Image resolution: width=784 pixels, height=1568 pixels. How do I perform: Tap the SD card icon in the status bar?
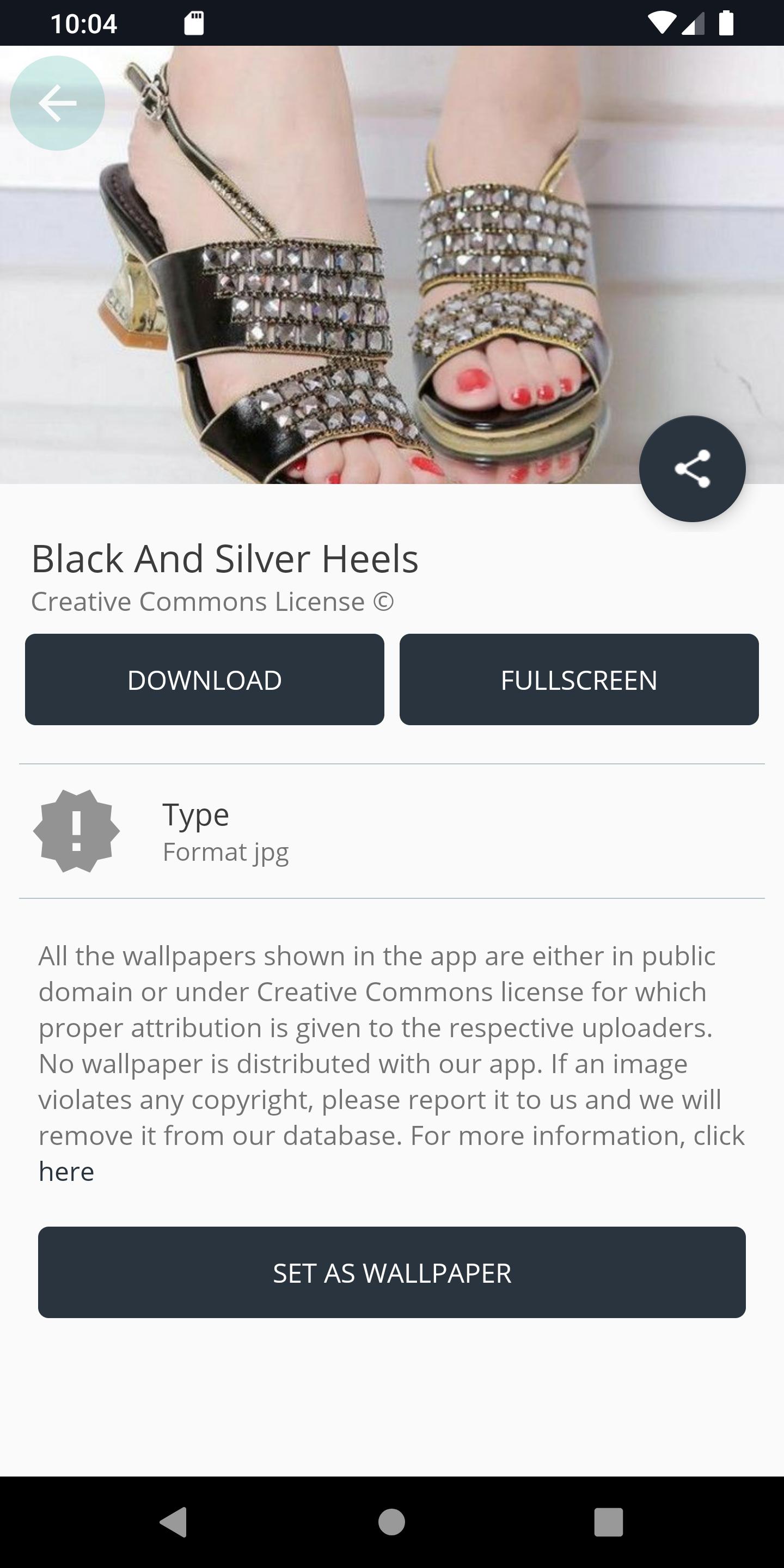click(194, 23)
